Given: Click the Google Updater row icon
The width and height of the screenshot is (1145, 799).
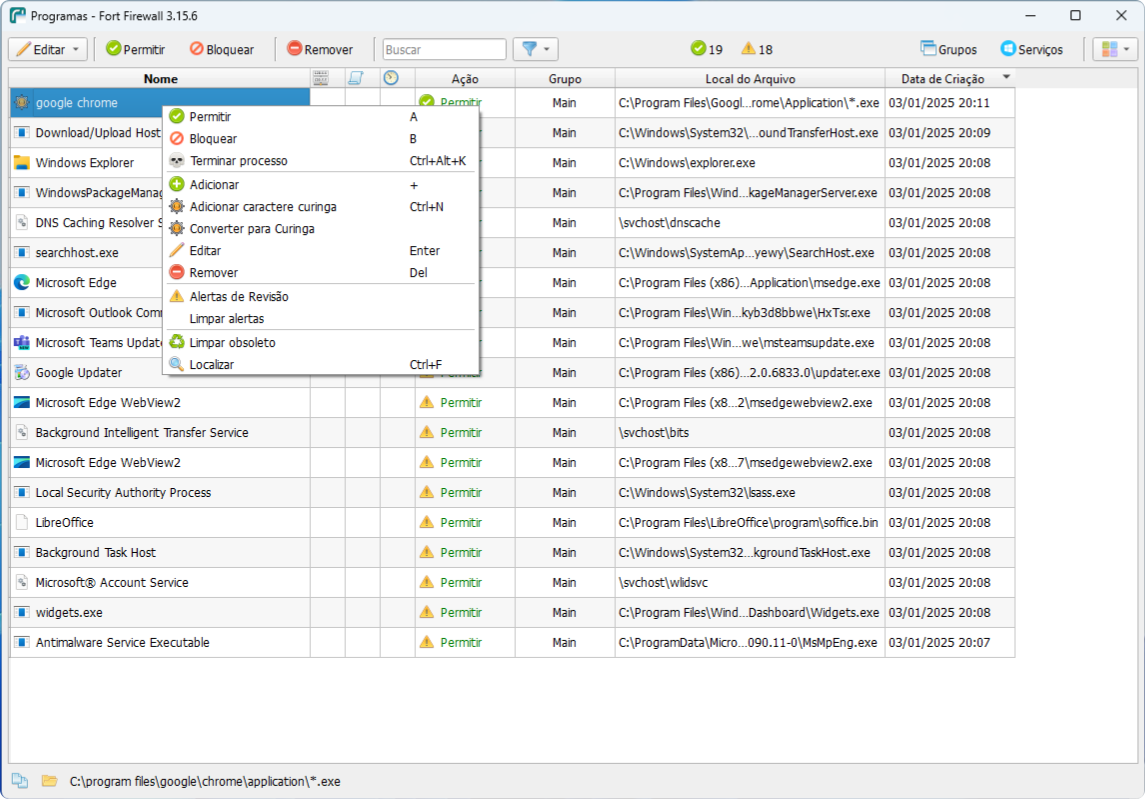Looking at the screenshot, I should tap(22, 372).
